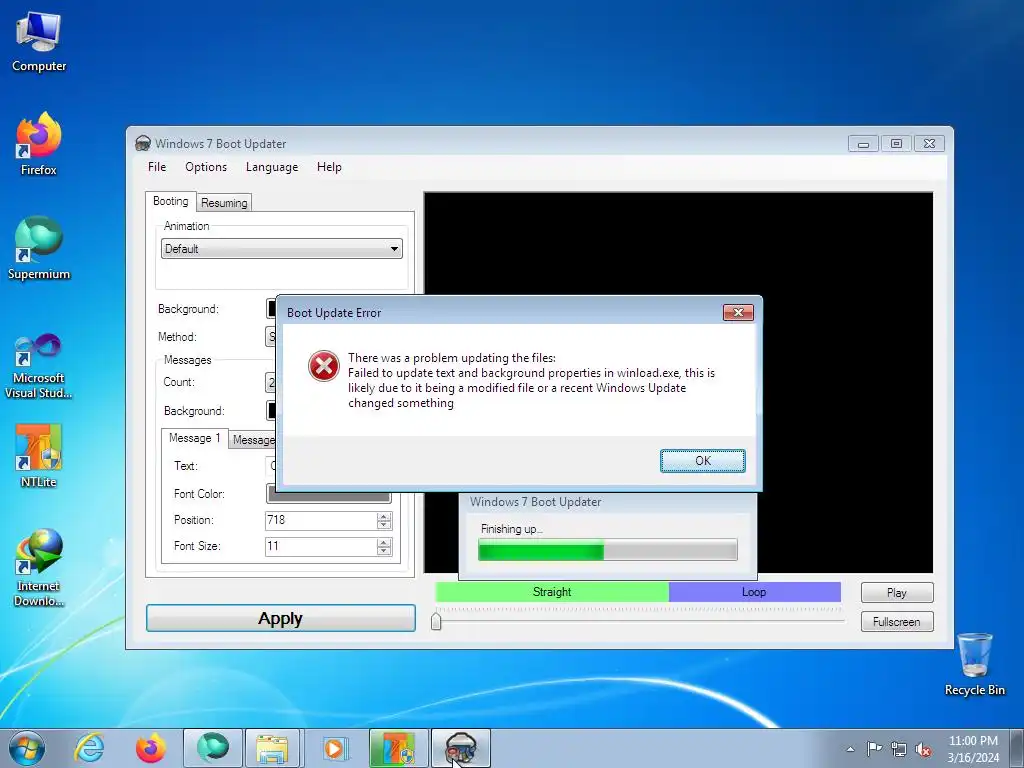Image resolution: width=1024 pixels, height=768 pixels.
Task: Click the animation frame slider thumb
Action: pos(436,621)
